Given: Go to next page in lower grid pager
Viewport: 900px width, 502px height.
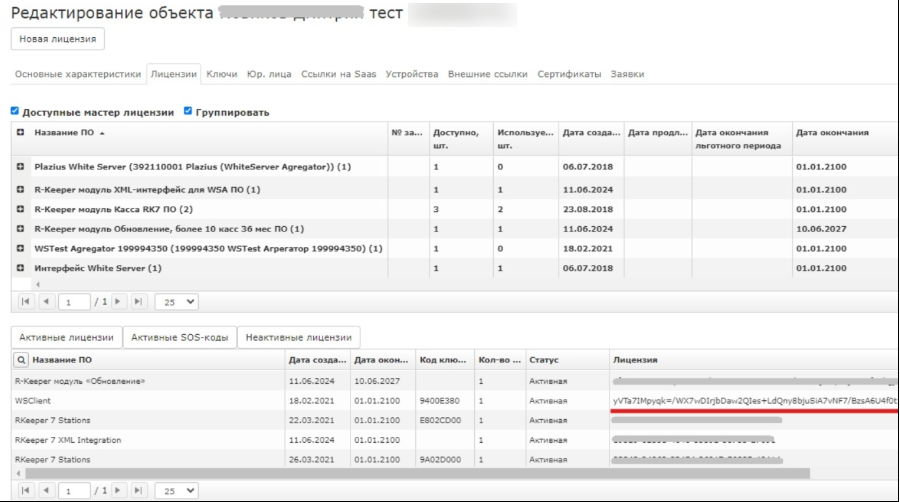Looking at the screenshot, I should [x=118, y=490].
